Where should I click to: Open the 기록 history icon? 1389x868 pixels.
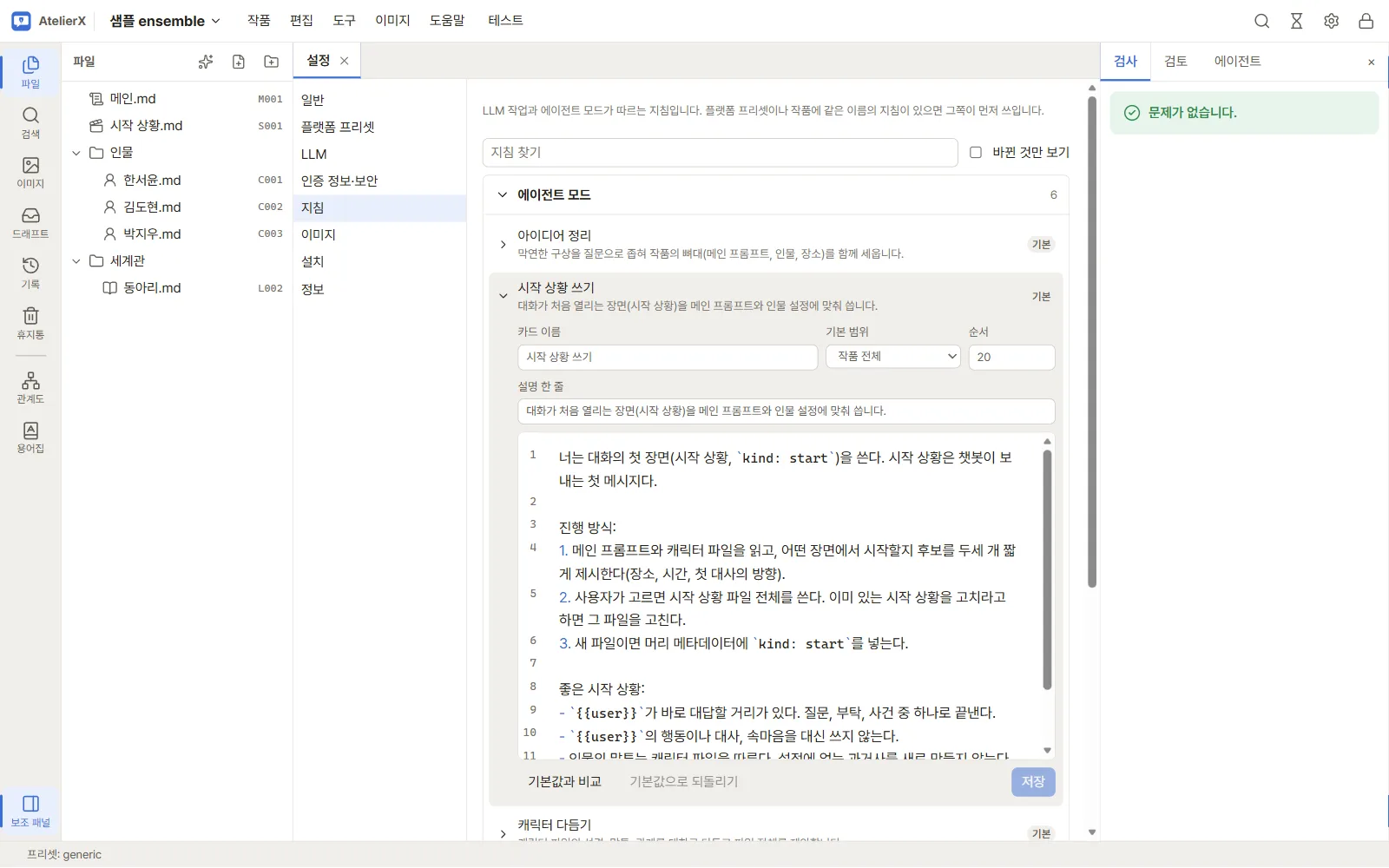click(30, 273)
